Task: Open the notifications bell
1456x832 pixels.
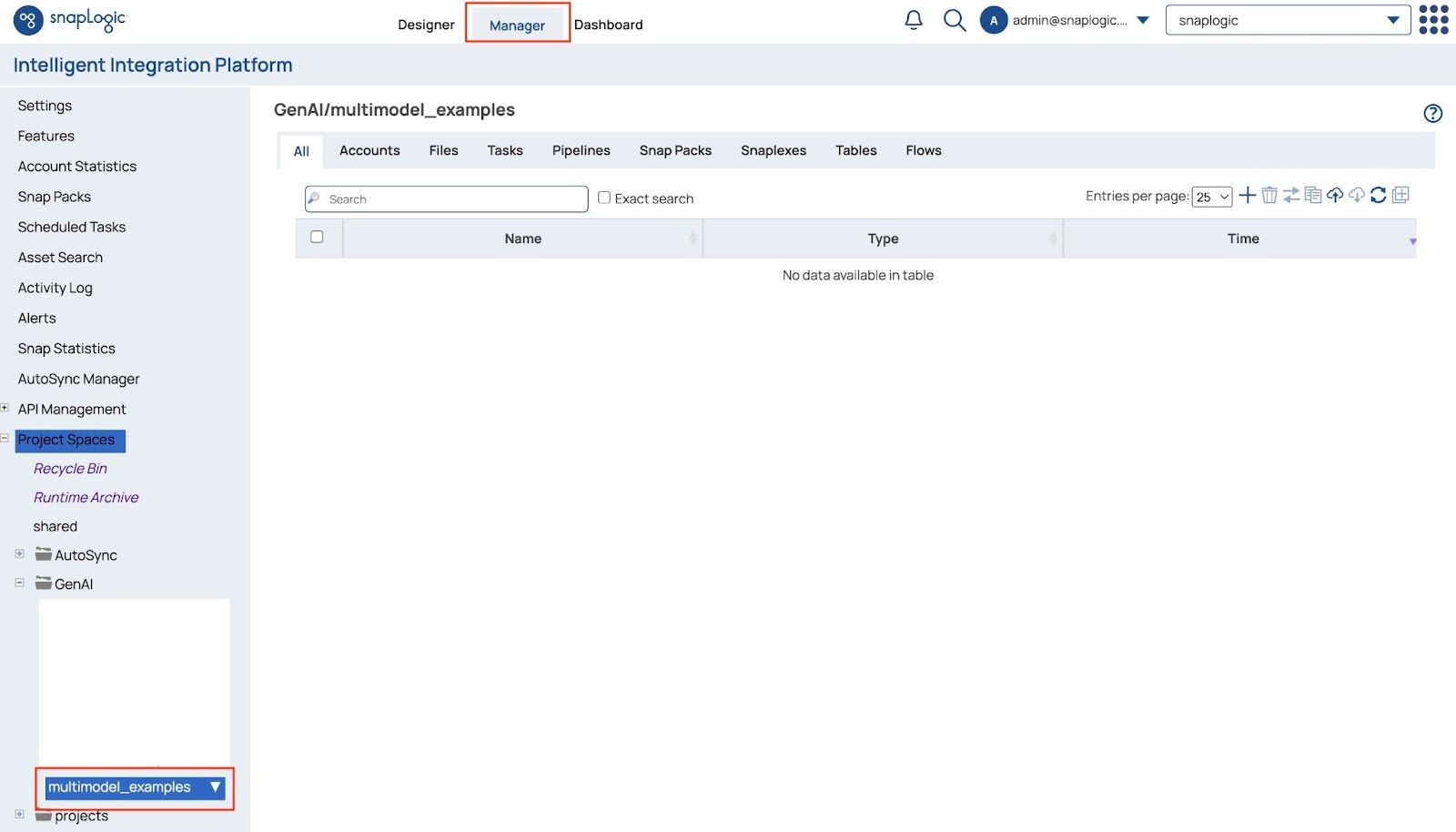Action: [914, 20]
